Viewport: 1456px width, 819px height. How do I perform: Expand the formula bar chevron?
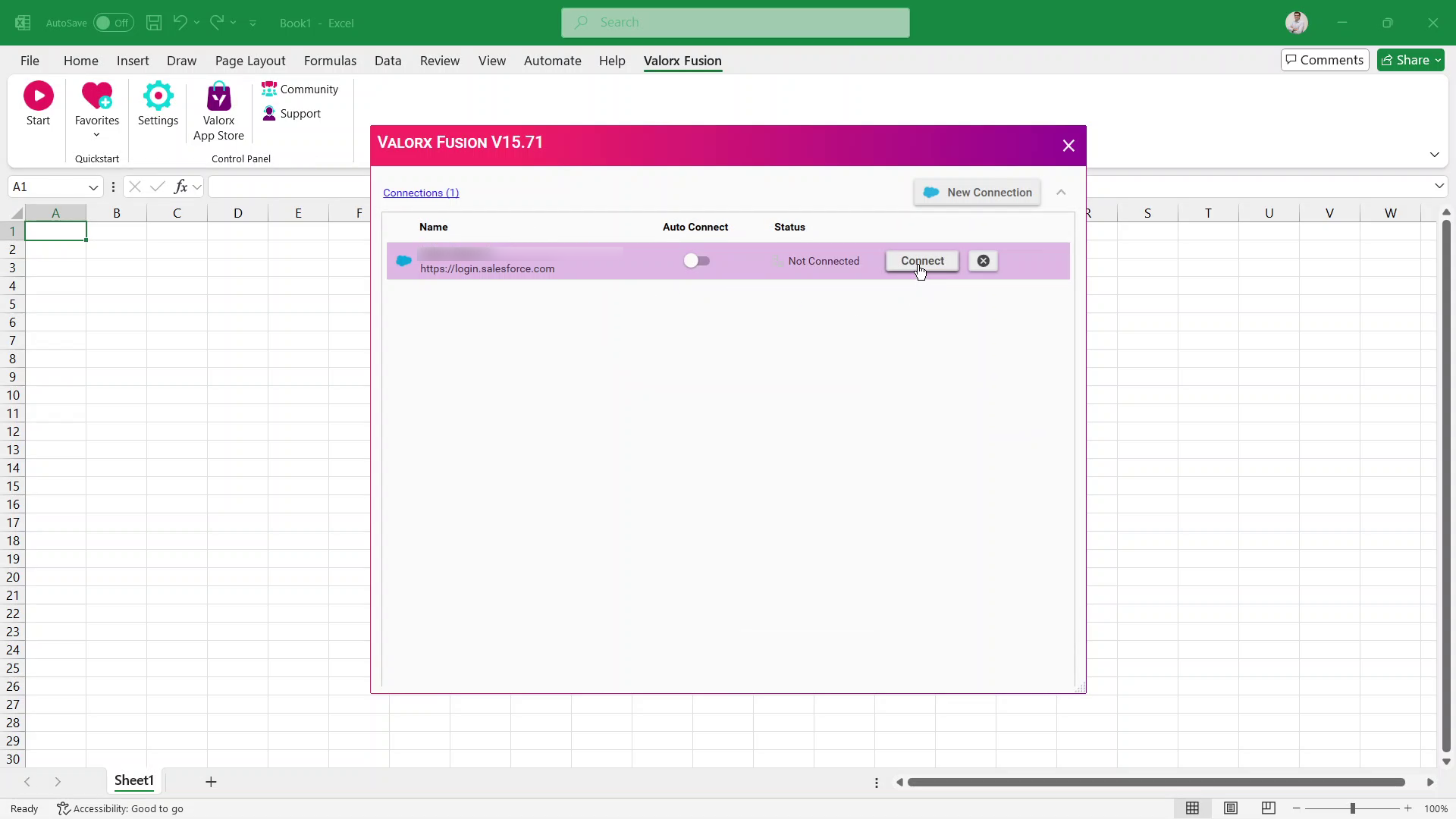click(1439, 187)
